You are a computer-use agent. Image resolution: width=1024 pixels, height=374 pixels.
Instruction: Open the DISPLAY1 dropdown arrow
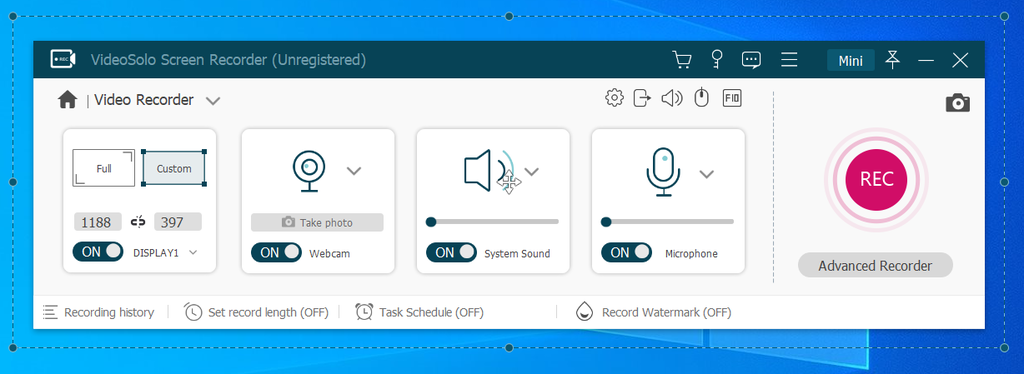click(x=193, y=252)
